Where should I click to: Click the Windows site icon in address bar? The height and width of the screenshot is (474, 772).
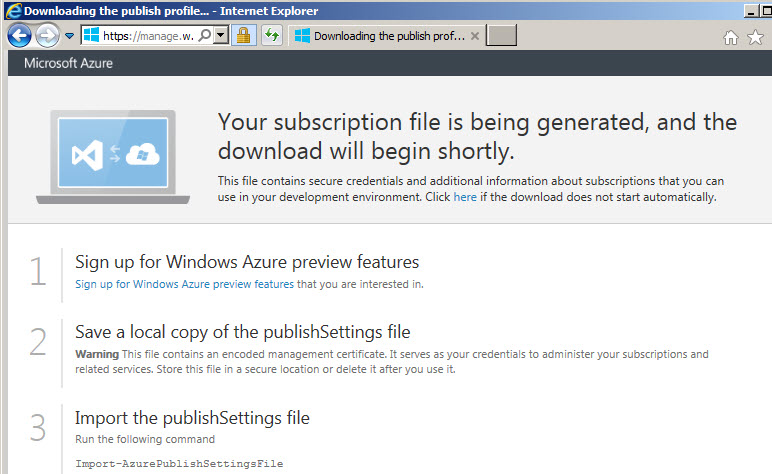coord(91,36)
